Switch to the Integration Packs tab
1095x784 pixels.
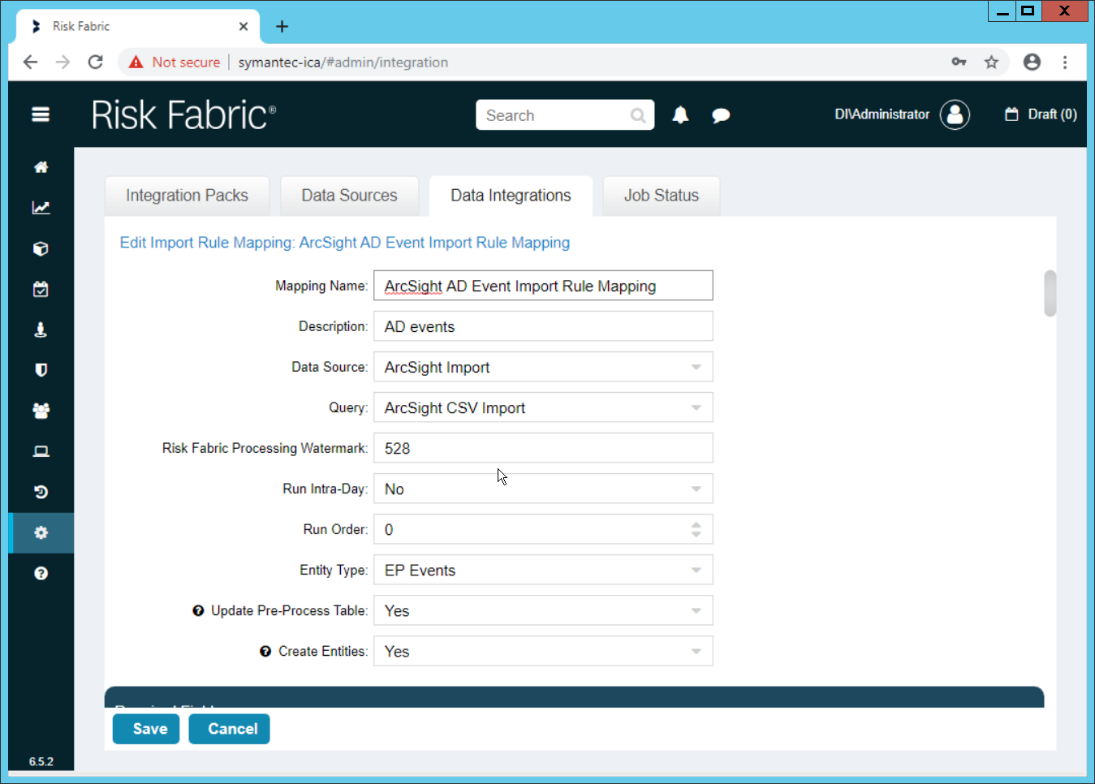[x=187, y=196]
